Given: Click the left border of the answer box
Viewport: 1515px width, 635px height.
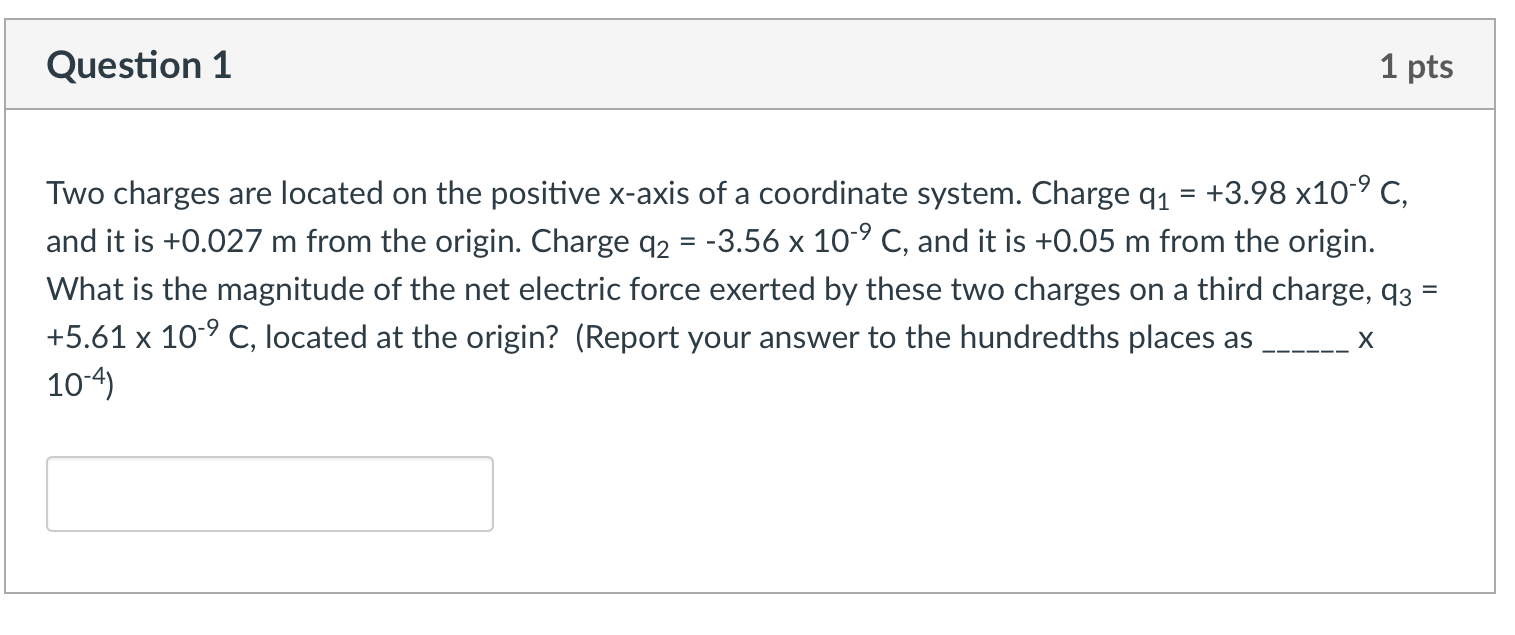Looking at the screenshot, I should click(x=46, y=493).
